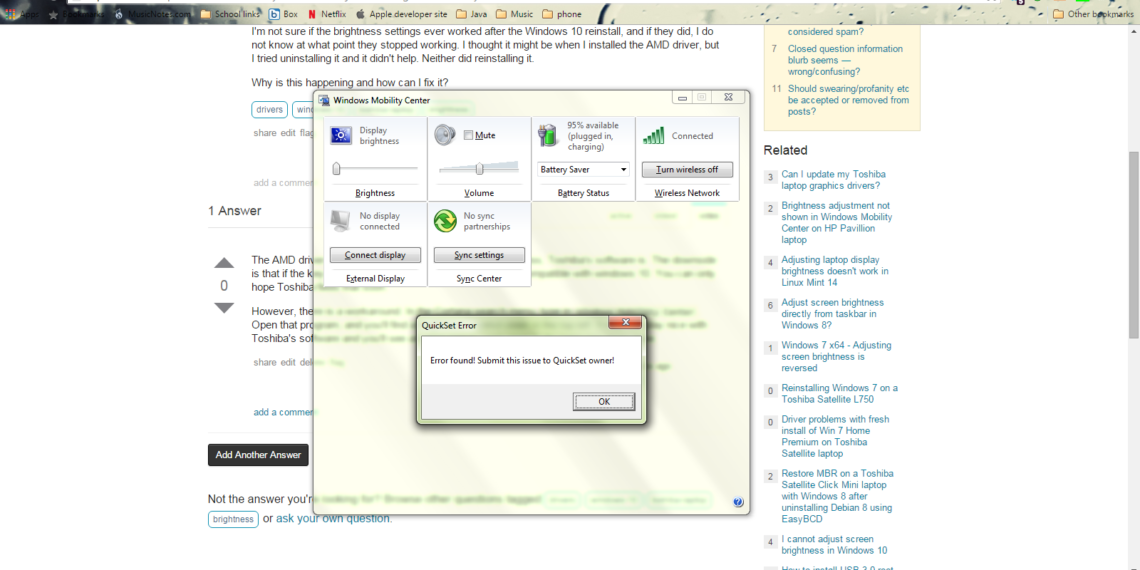Image resolution: width=1140 pixels, height=570 pixels.
Task: Click edit under the answer
Action: pyautogui.click(x=289, y=362)
